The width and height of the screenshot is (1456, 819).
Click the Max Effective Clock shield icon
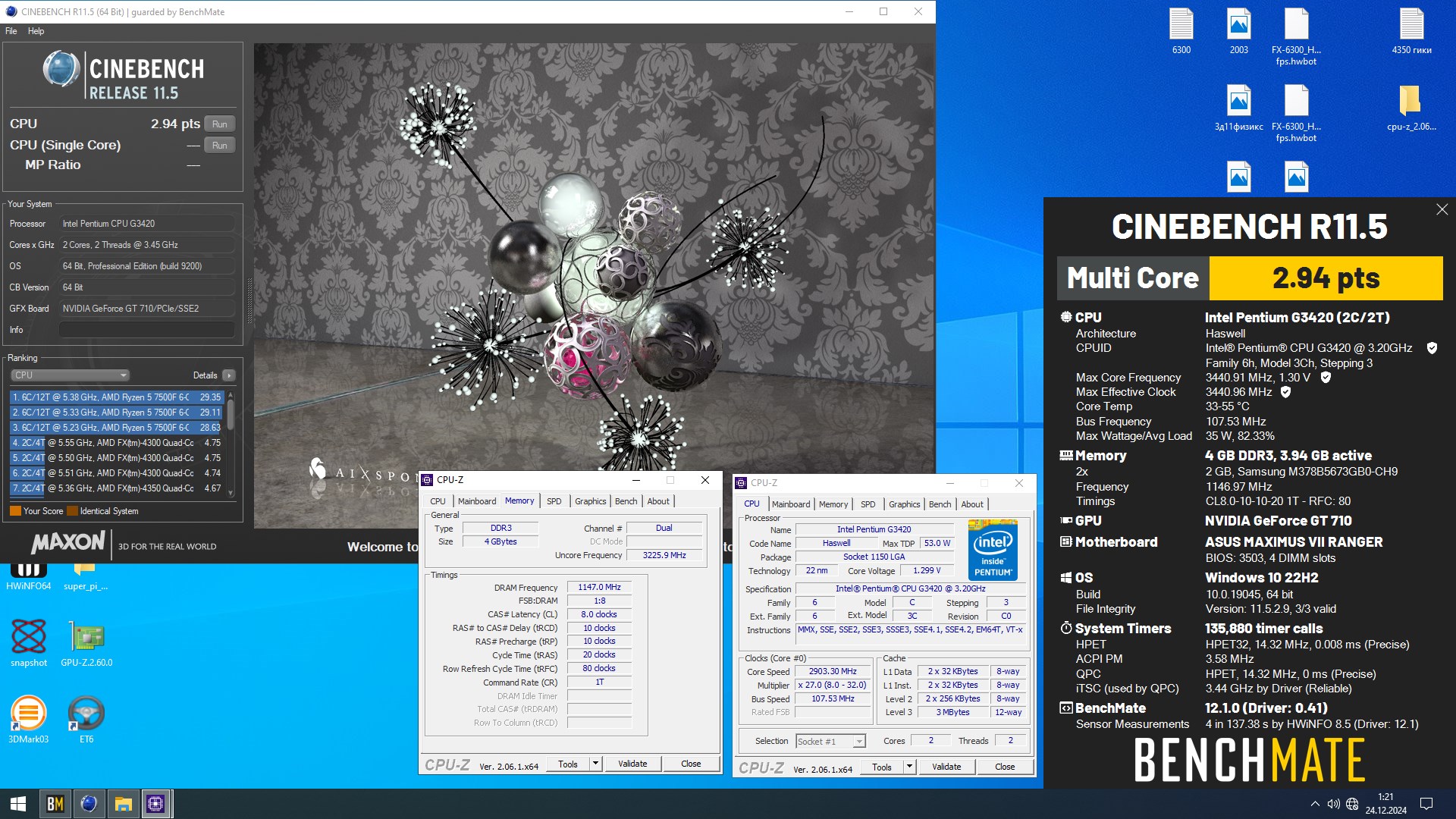point(1285,392)
